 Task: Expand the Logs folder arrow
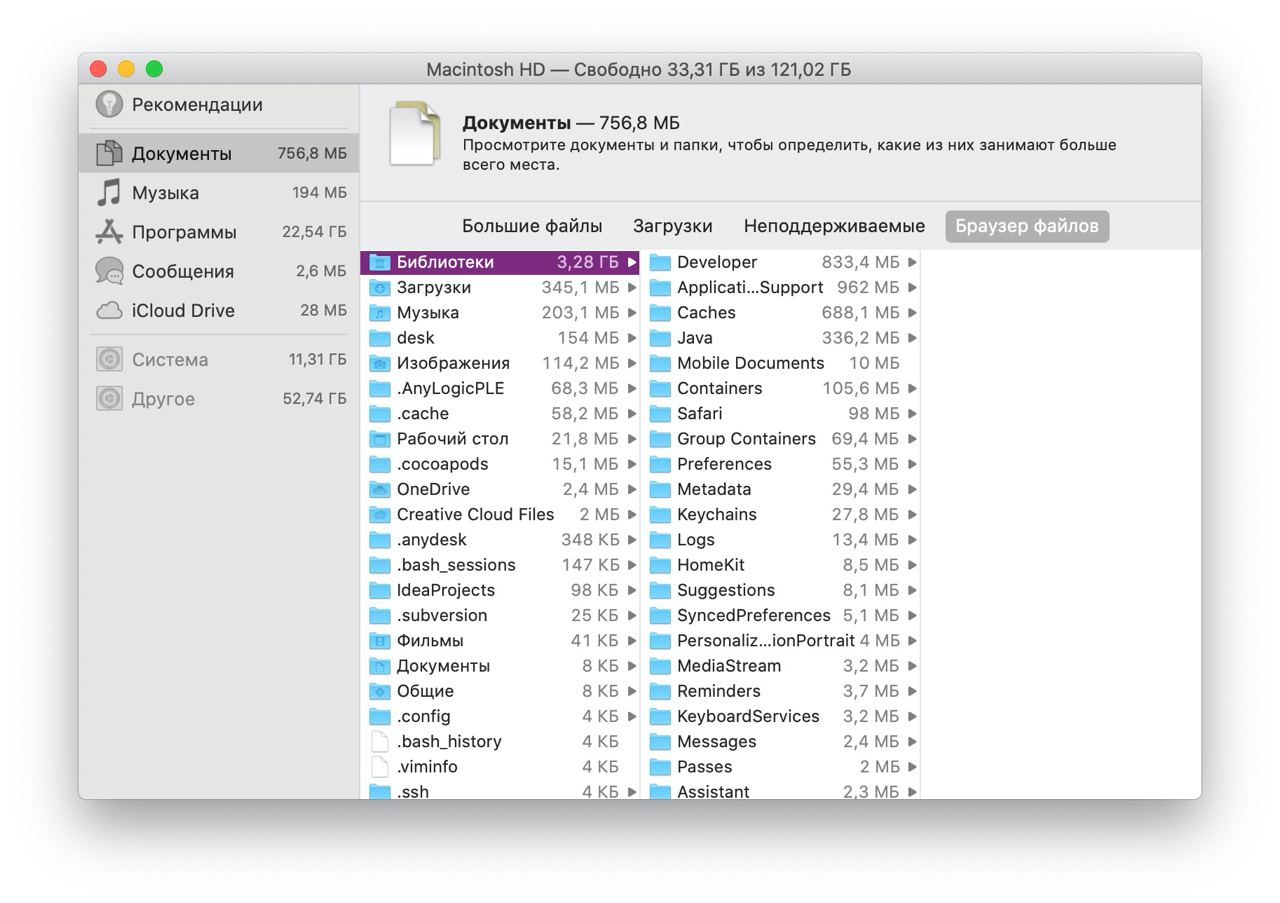912,540
